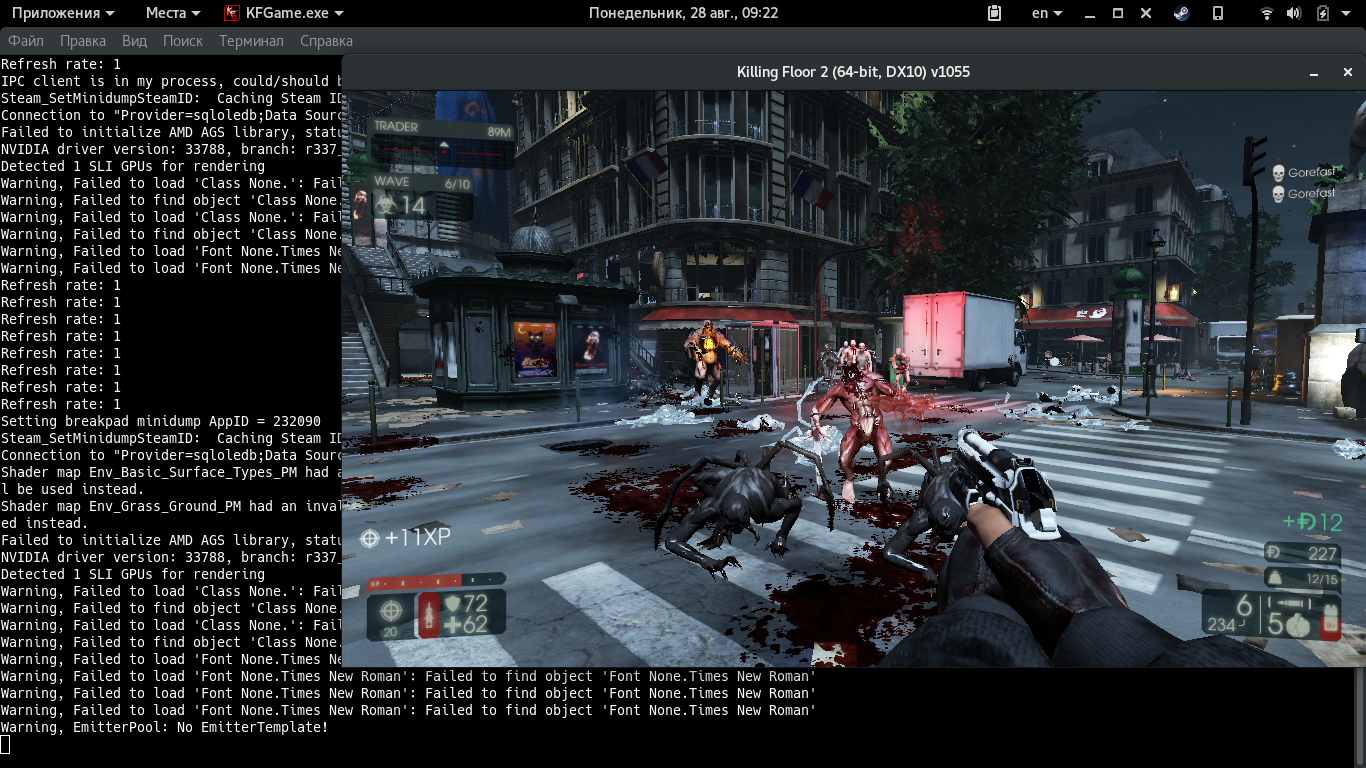Click the zed remaining biohazard icon beside 14
The height and width of the screenshot is (768, 1366).
[x=386, y=205]
